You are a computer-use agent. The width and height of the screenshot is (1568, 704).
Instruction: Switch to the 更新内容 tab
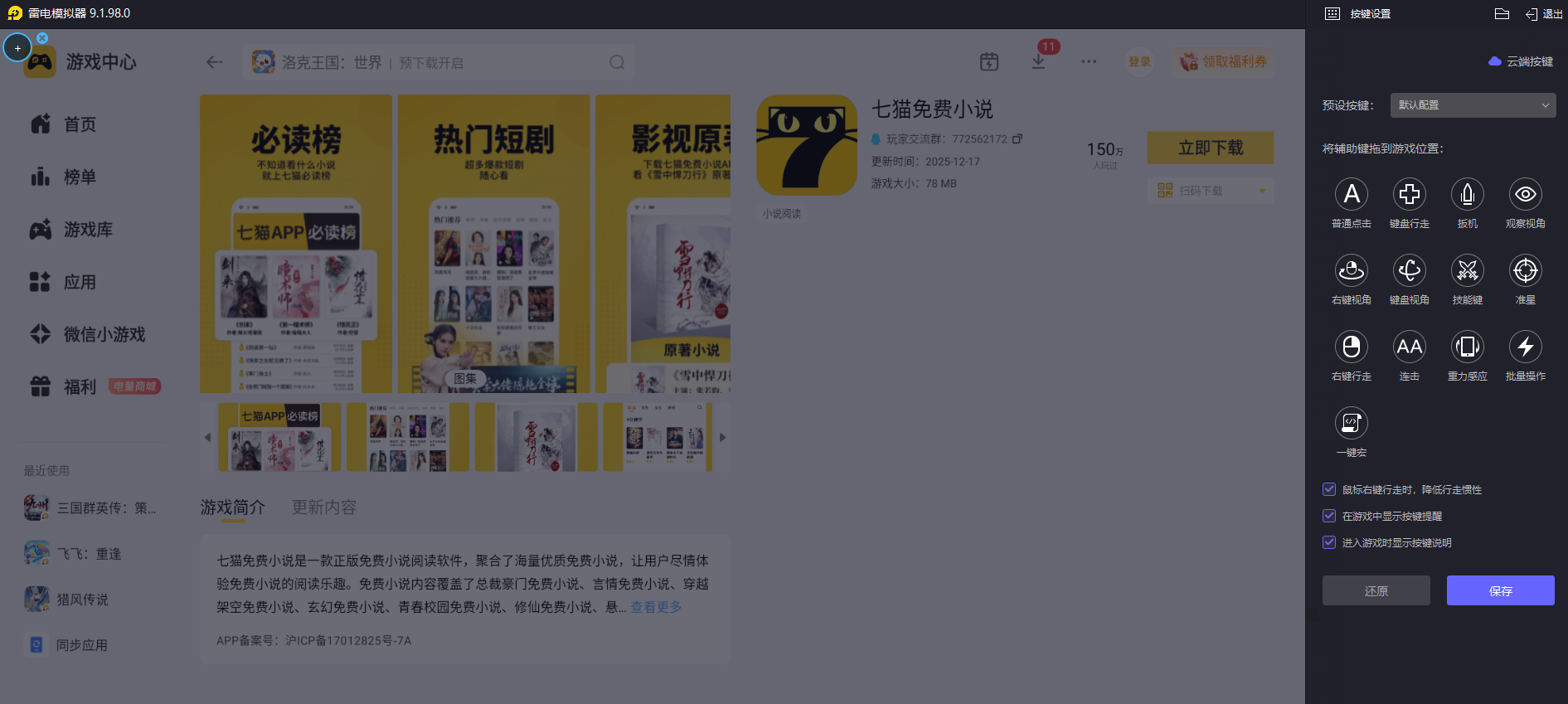point(324,507)
